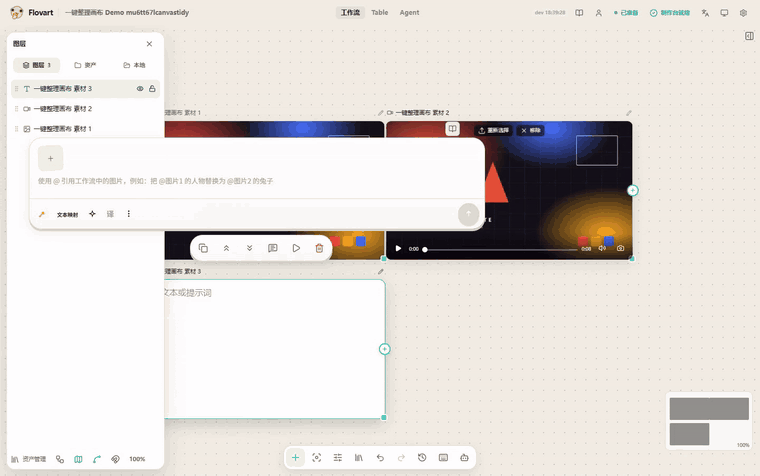Toggle the lock on 素材 3 layer
Image resolution: width=760 pixels, height=476 pixels.
[152, 89]
